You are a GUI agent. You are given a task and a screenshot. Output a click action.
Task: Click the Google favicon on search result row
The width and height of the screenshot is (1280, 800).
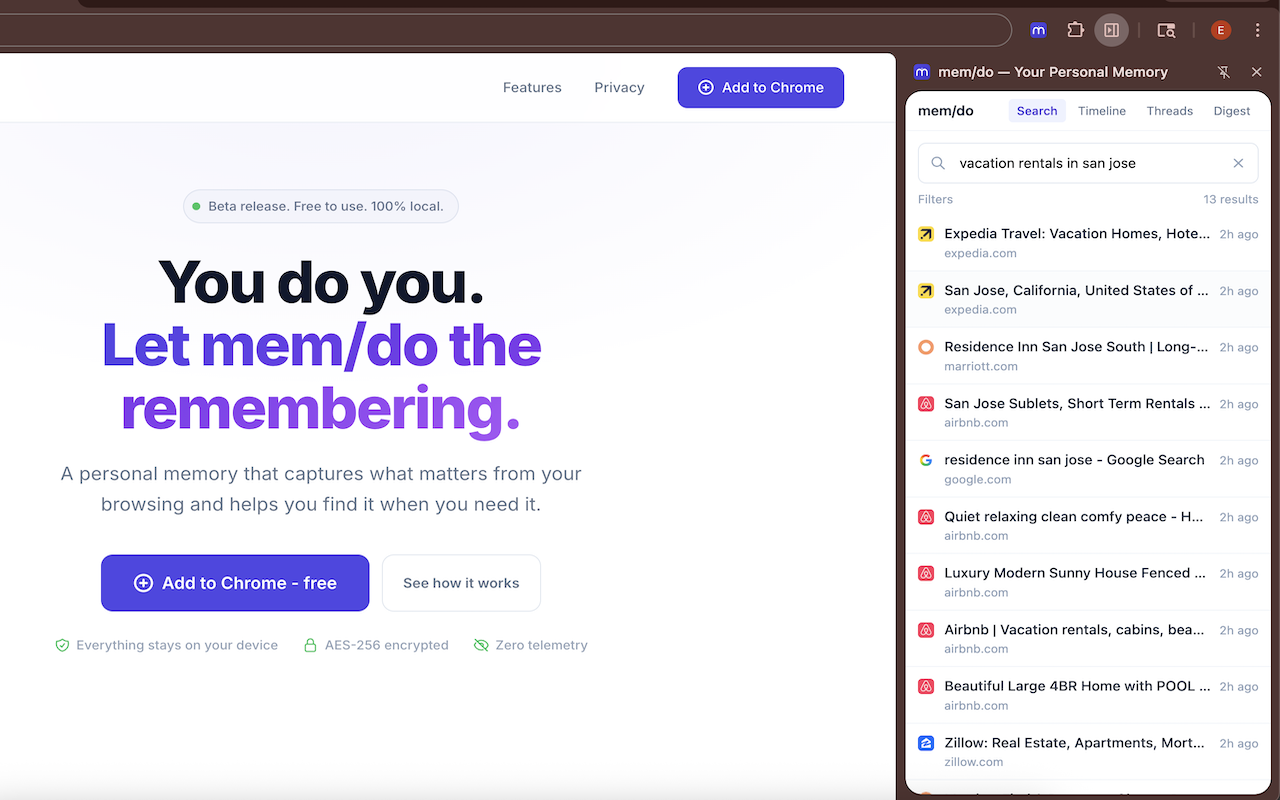tap(926, 460)
